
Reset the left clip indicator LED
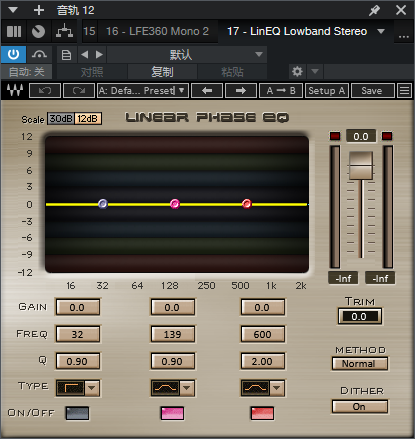coord(335,136)
